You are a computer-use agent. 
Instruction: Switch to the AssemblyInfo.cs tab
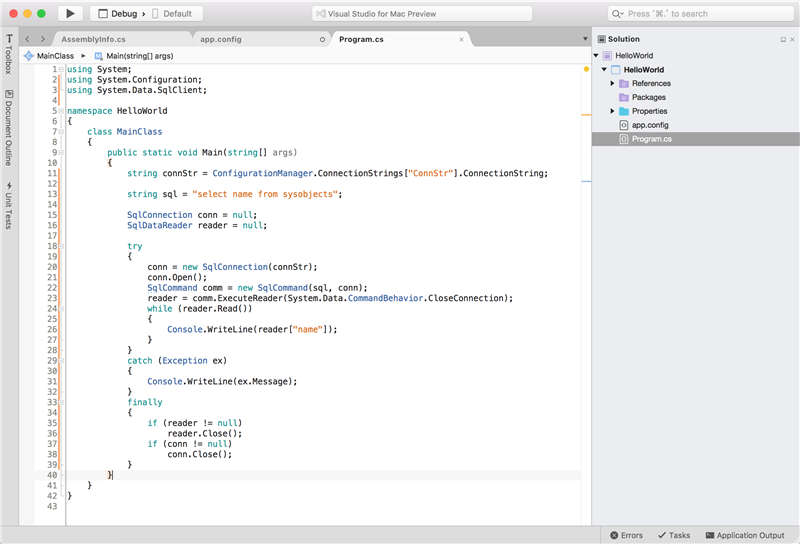tap(93, 39)
